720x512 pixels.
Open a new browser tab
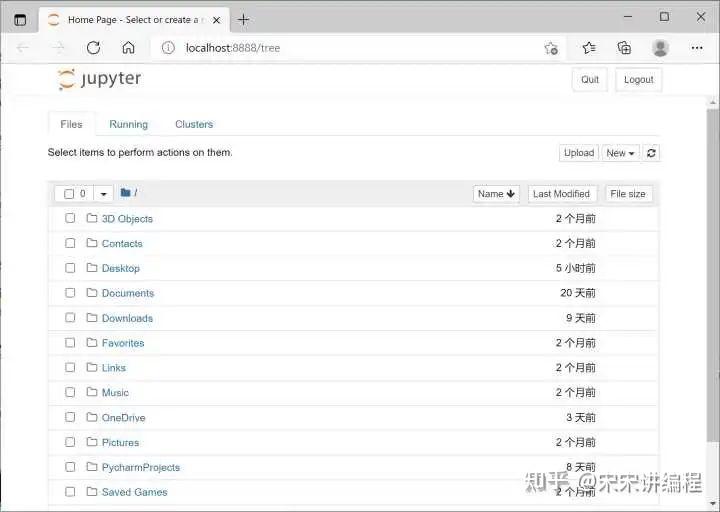[243, 20]
